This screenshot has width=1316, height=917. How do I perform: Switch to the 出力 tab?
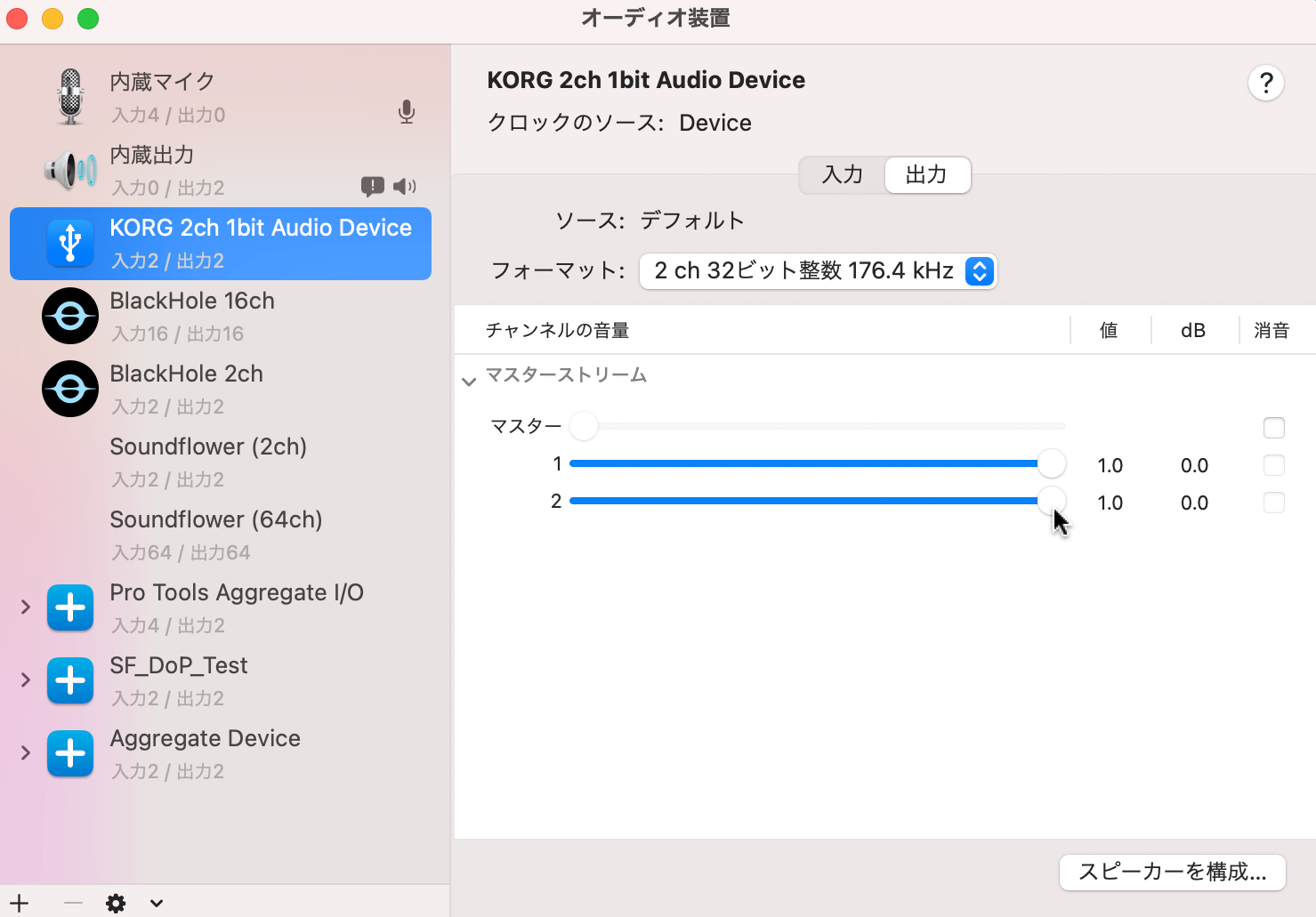click(926, 174)
